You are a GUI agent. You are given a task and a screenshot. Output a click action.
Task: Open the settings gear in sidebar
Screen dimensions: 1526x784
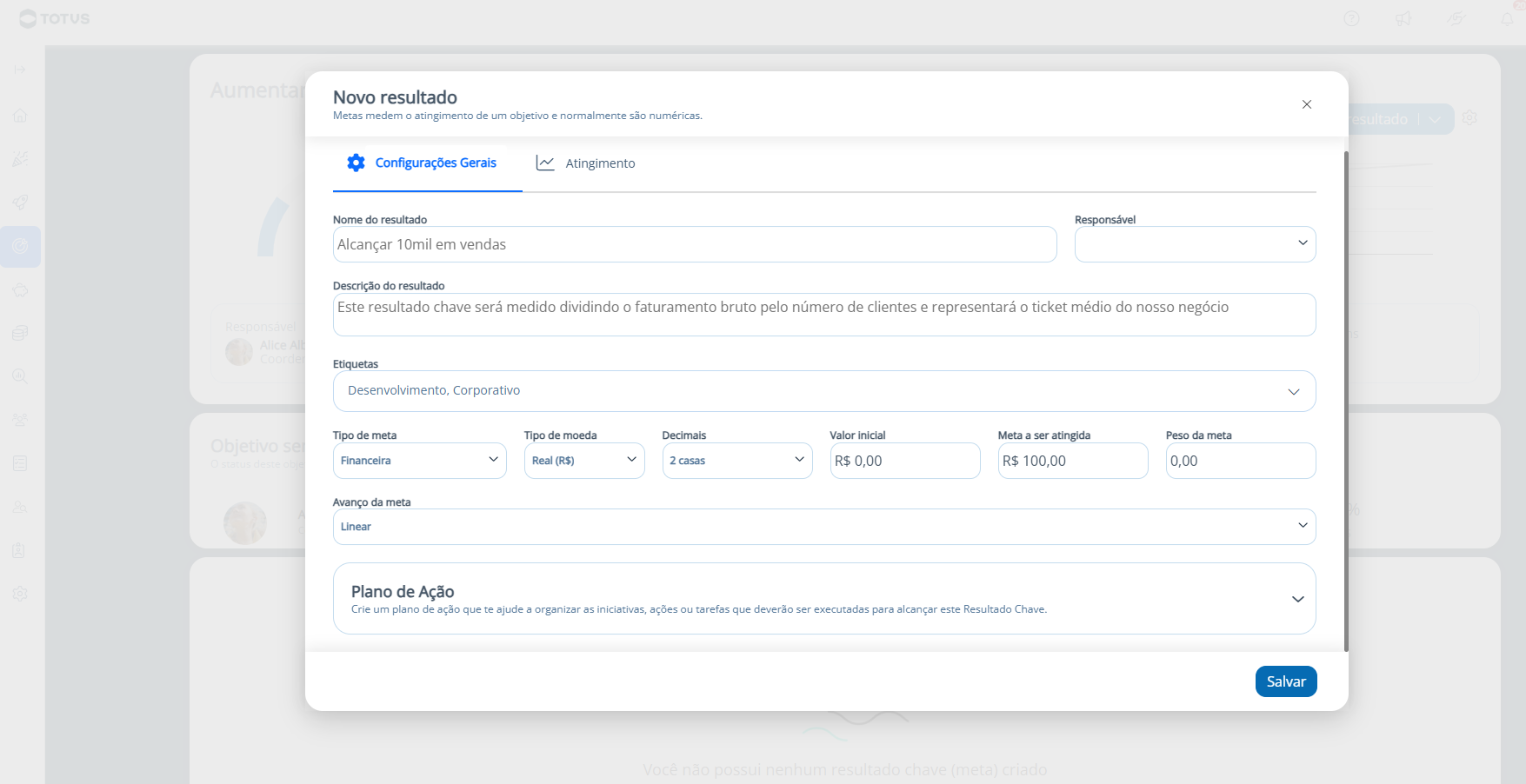(20, 594)
